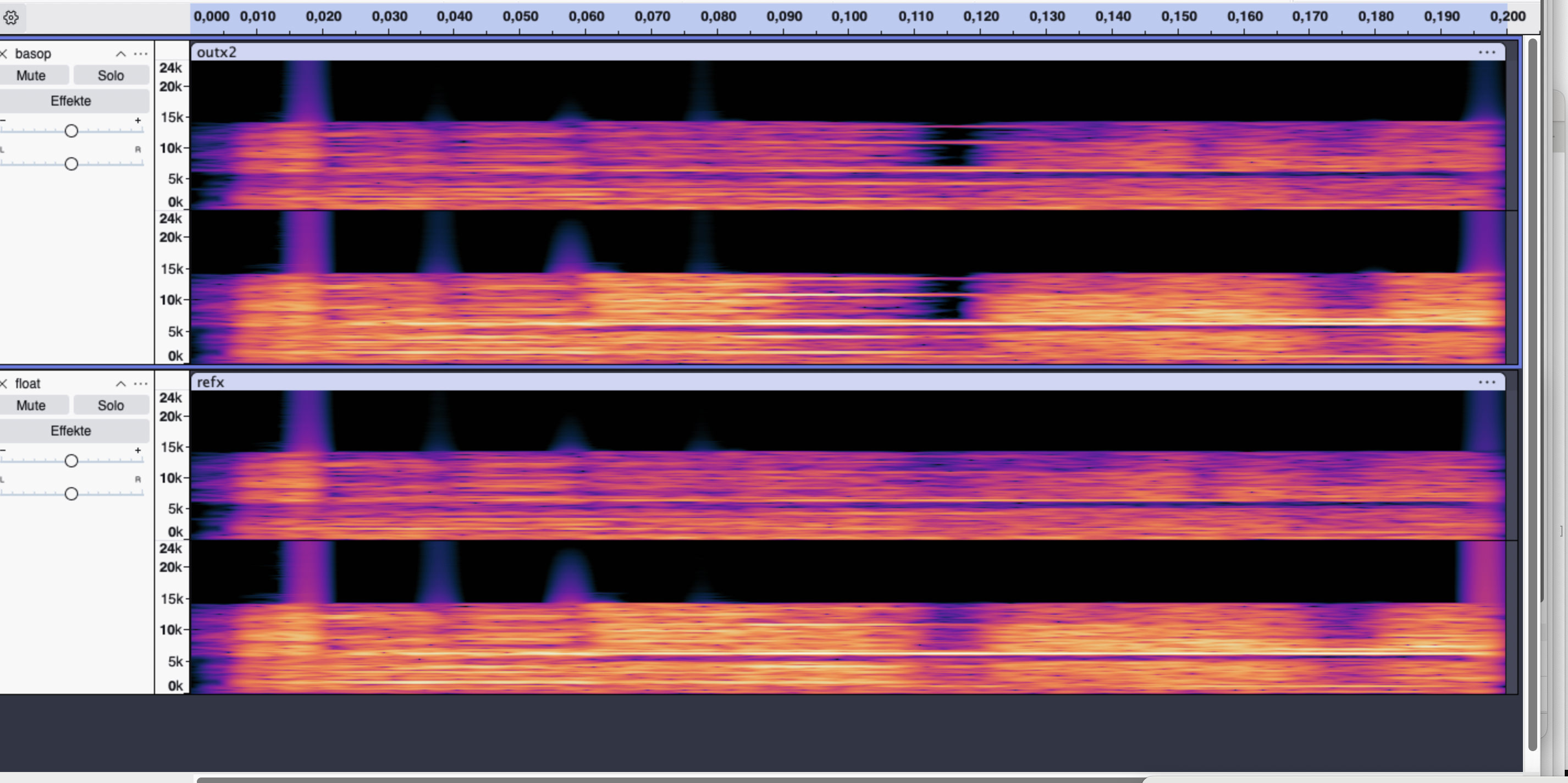The width and height of the screenshot is (1568, 783).
Task: Solo the basop track
Action: (x=111, y=75)
